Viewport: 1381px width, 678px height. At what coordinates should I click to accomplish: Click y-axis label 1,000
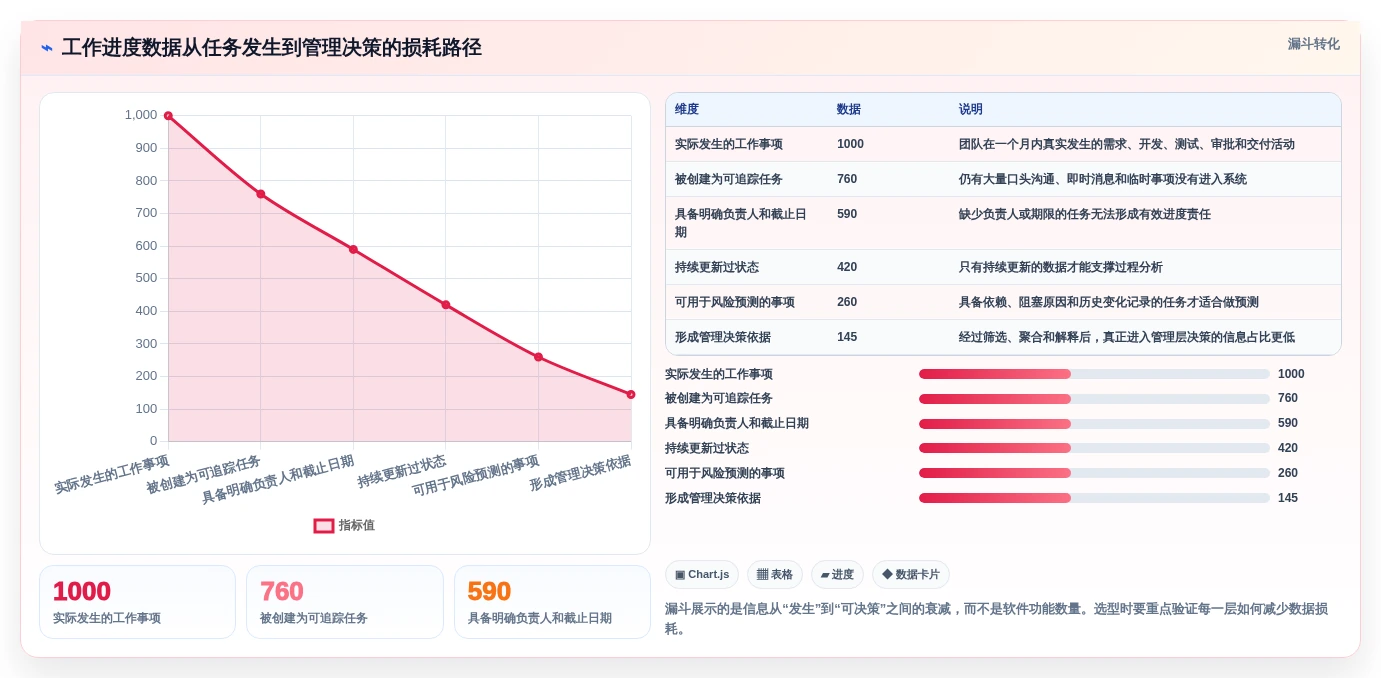pyautogui.click(x=141, y=115)
